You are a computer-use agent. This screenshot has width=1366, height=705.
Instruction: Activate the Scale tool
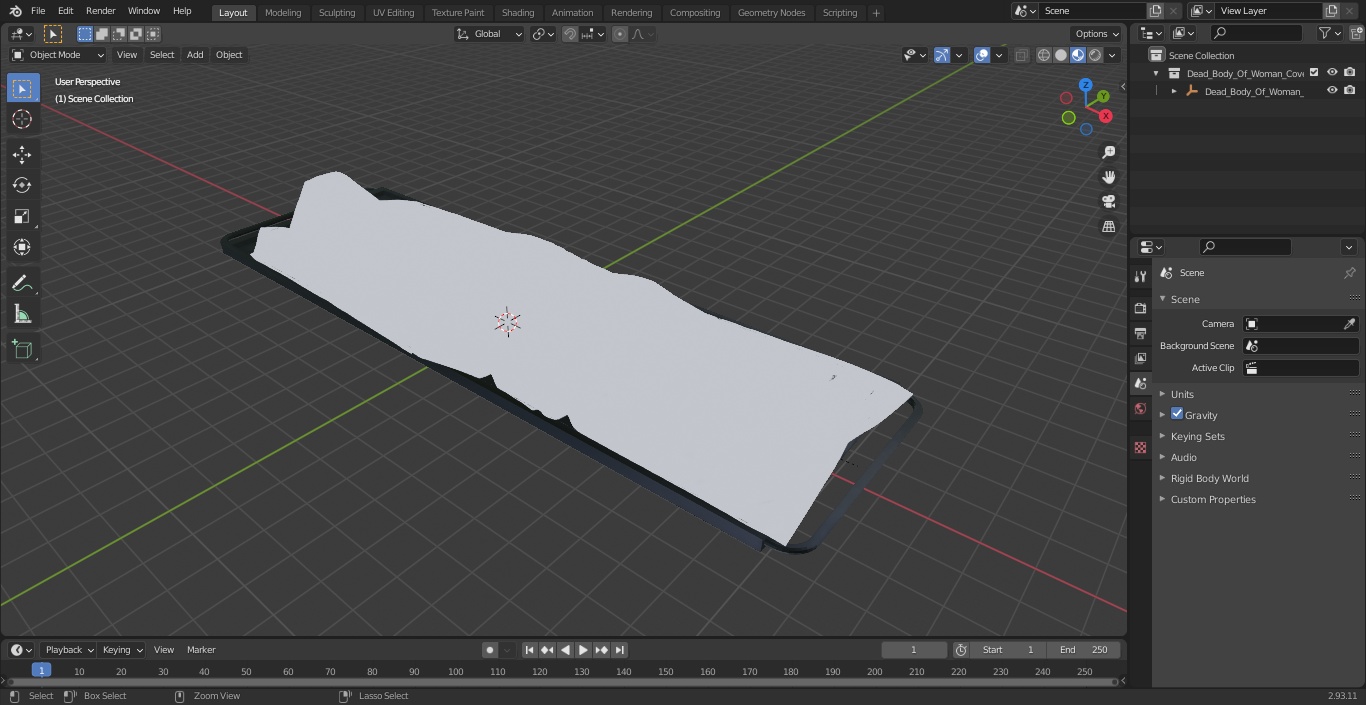click(x=22, y=216)
